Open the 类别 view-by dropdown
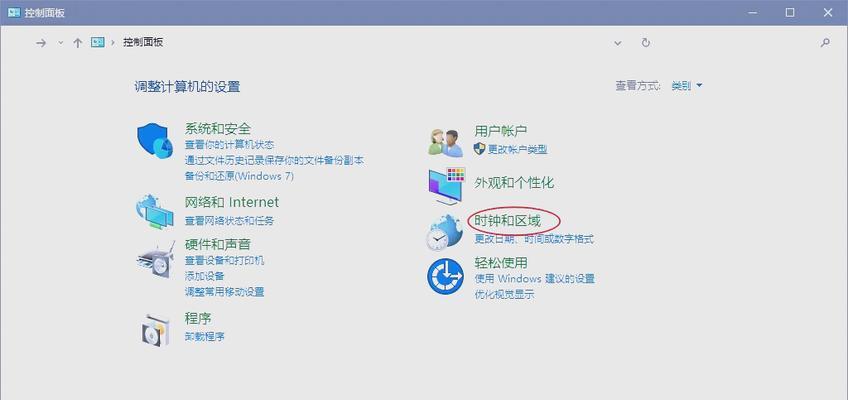Image resolution: width=848 pixels, height=400 pixels. 686,86
